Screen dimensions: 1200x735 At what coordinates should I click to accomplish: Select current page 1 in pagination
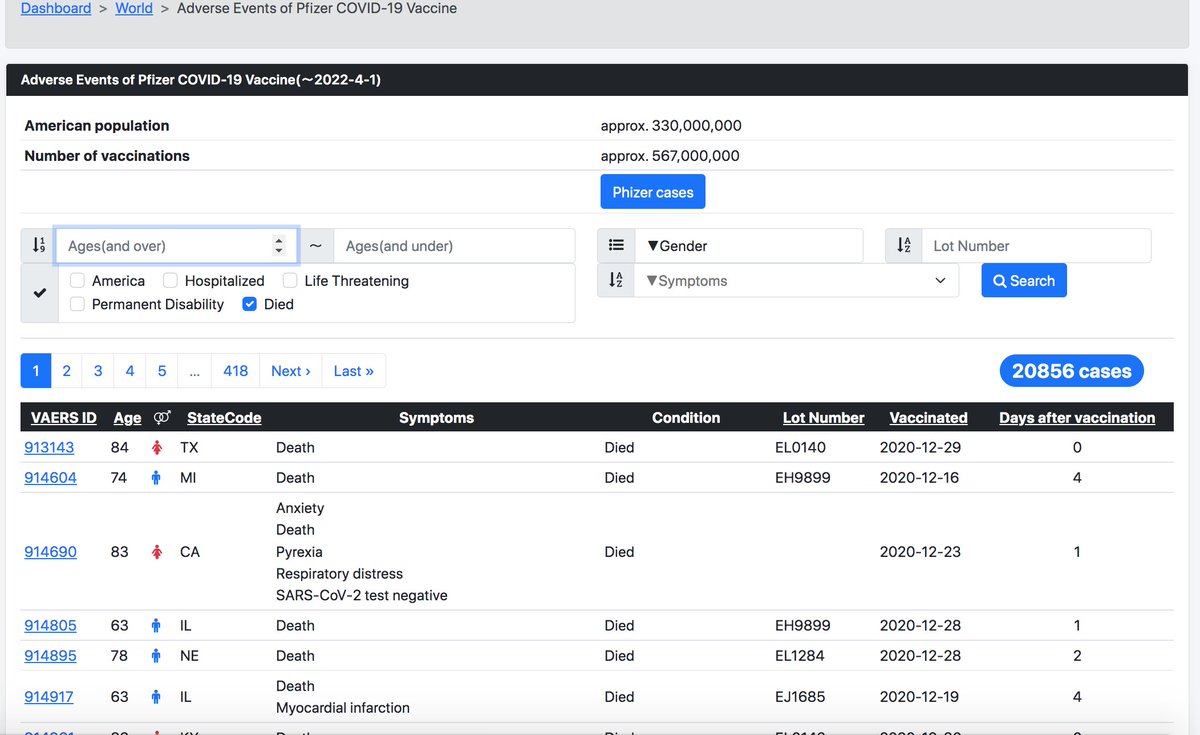[x=36, y=371]
